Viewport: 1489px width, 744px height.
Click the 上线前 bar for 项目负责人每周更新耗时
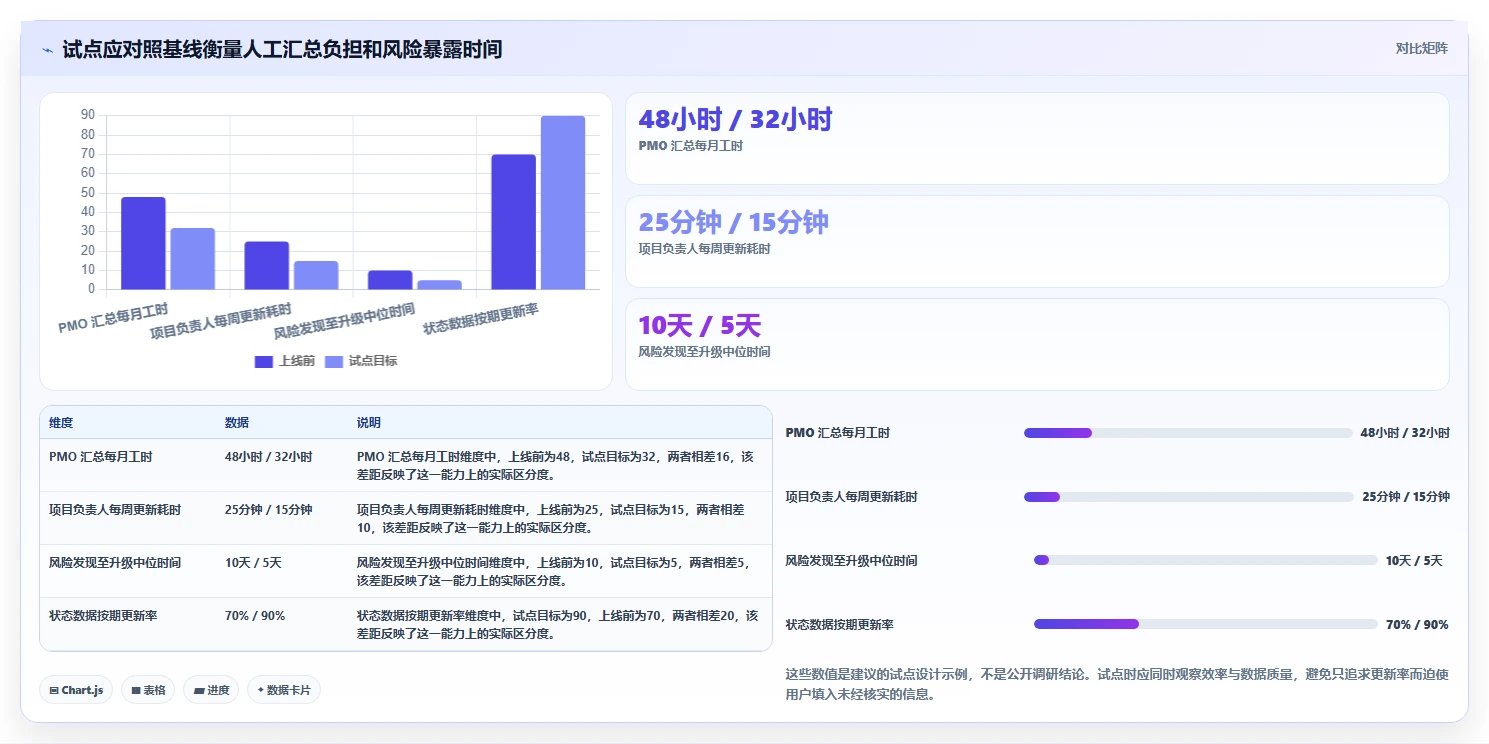[266, 265]
